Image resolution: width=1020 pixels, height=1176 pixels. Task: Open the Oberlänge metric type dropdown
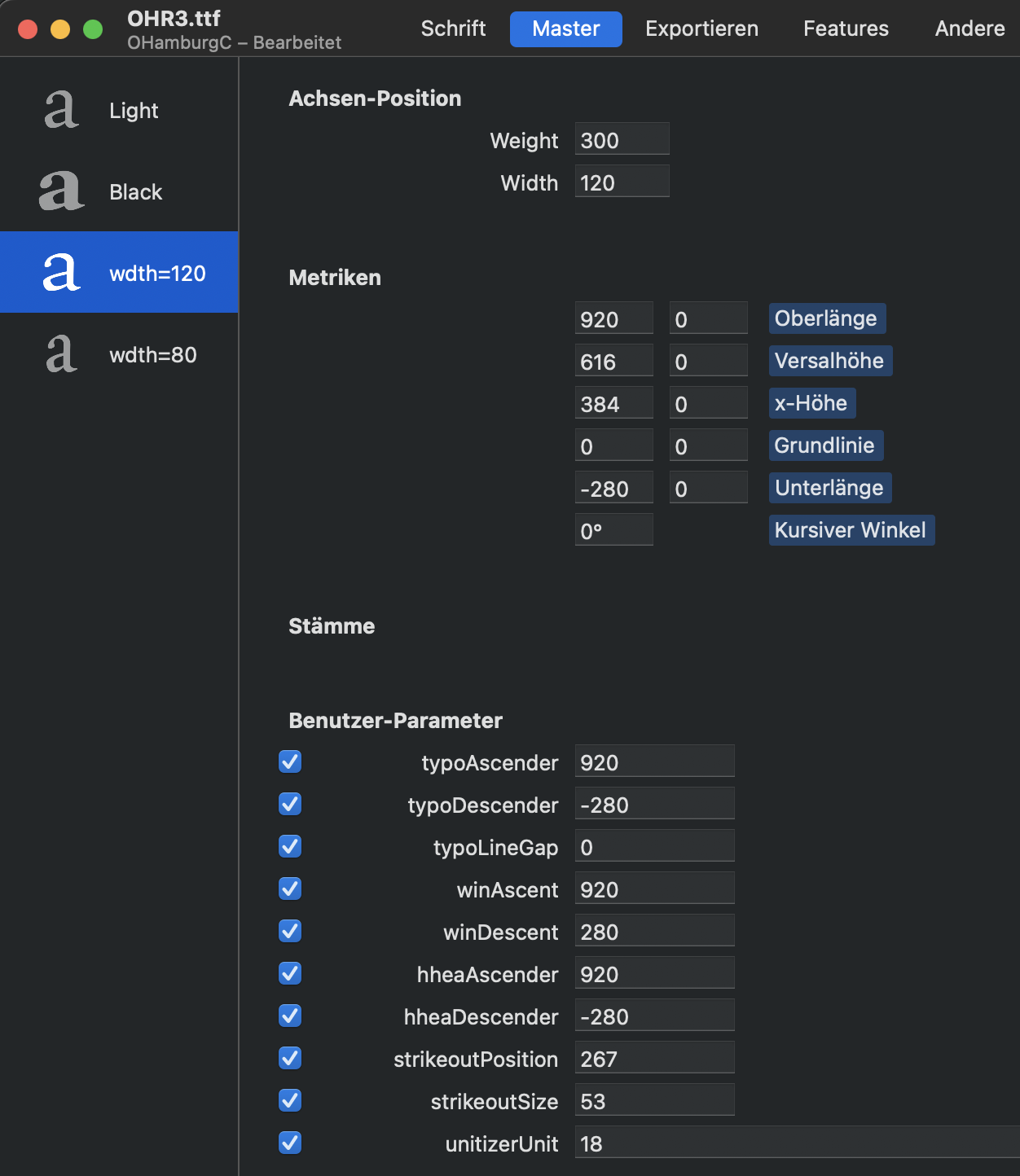pyautogui.click(x=827, y=318)
